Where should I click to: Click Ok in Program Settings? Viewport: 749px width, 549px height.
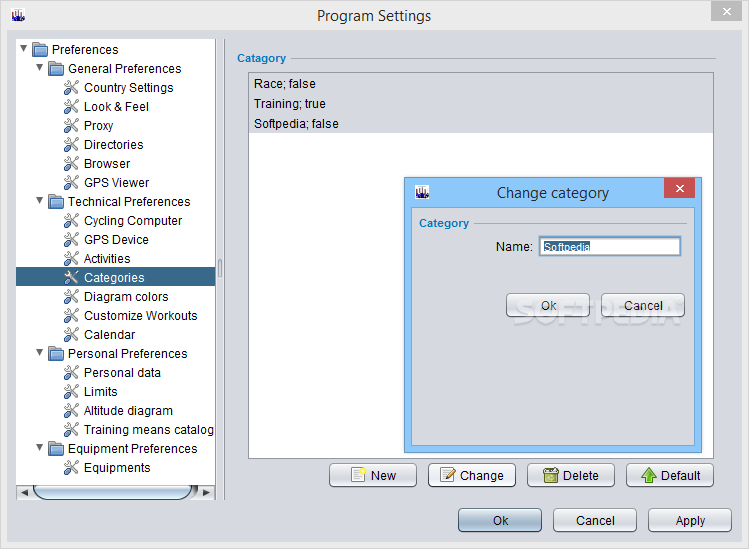[500, 520]
